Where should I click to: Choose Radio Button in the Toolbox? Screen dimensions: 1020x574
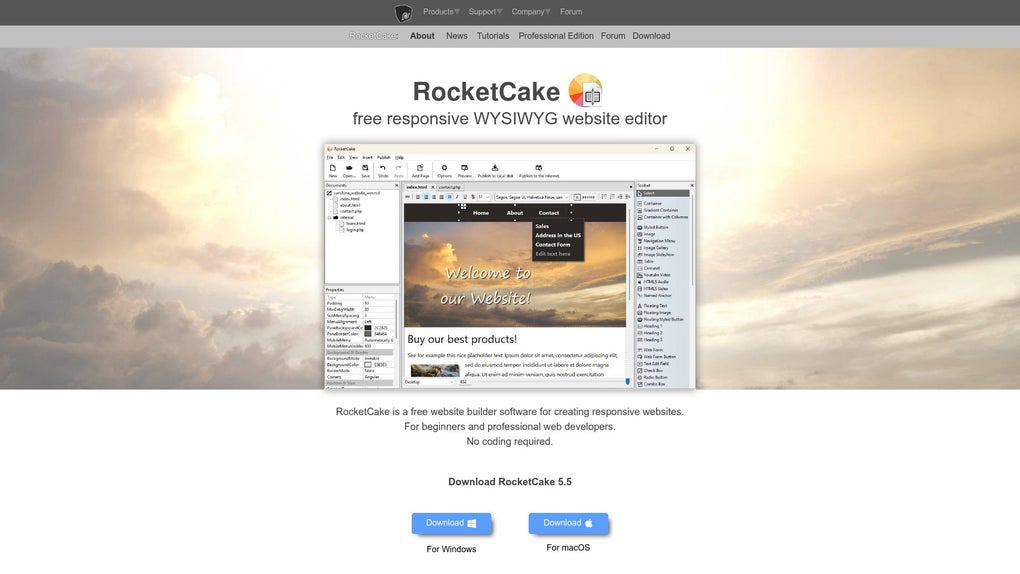click(x=653, y=377)
